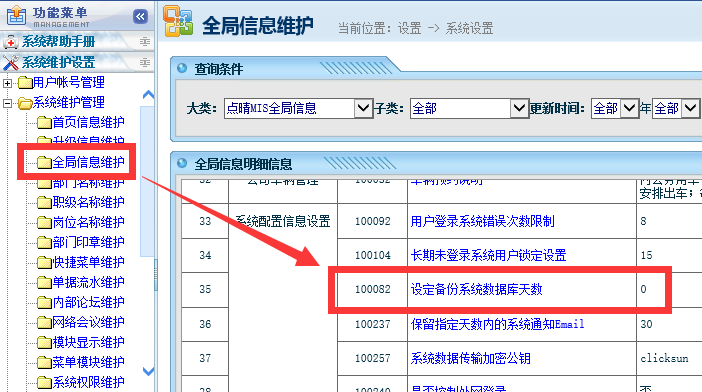This screenshot has height=392, width=702.
Task: Select 职级名称维护 in the tree menu
Action: (89, 202)
